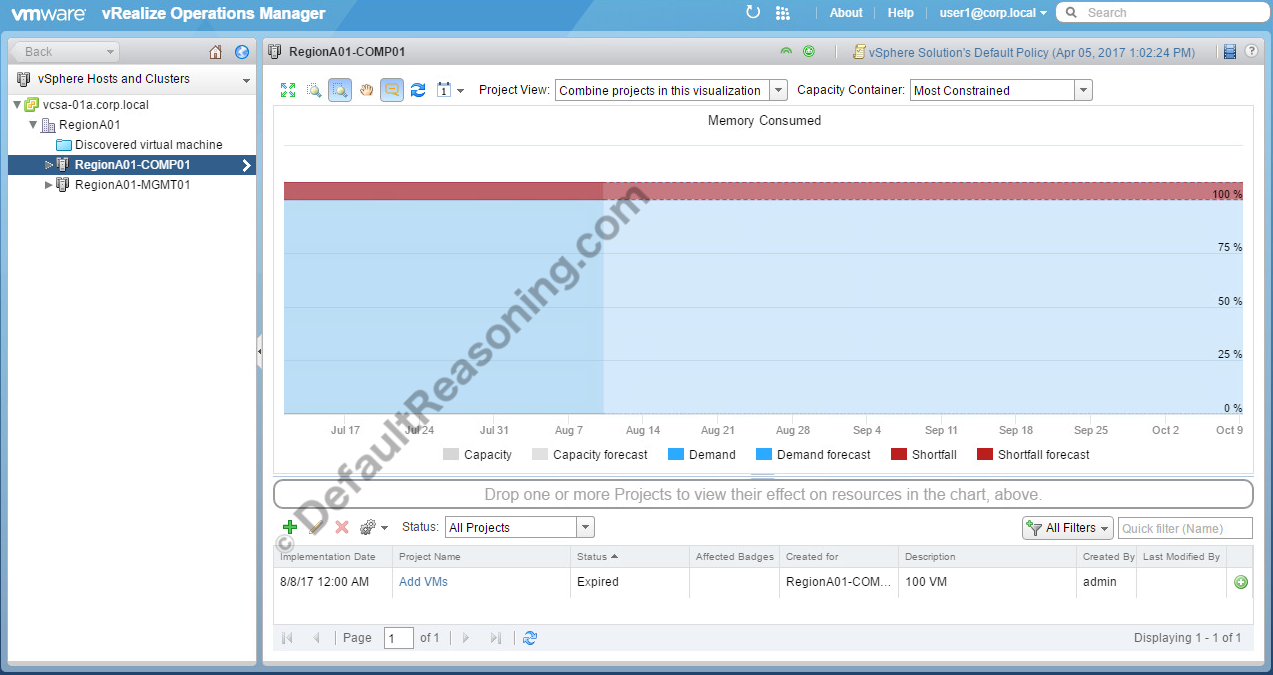This screenshot has height=675, width=1273.
Task: Toggle the highlighted zoom-the-view tool
Action: (340, 90)
